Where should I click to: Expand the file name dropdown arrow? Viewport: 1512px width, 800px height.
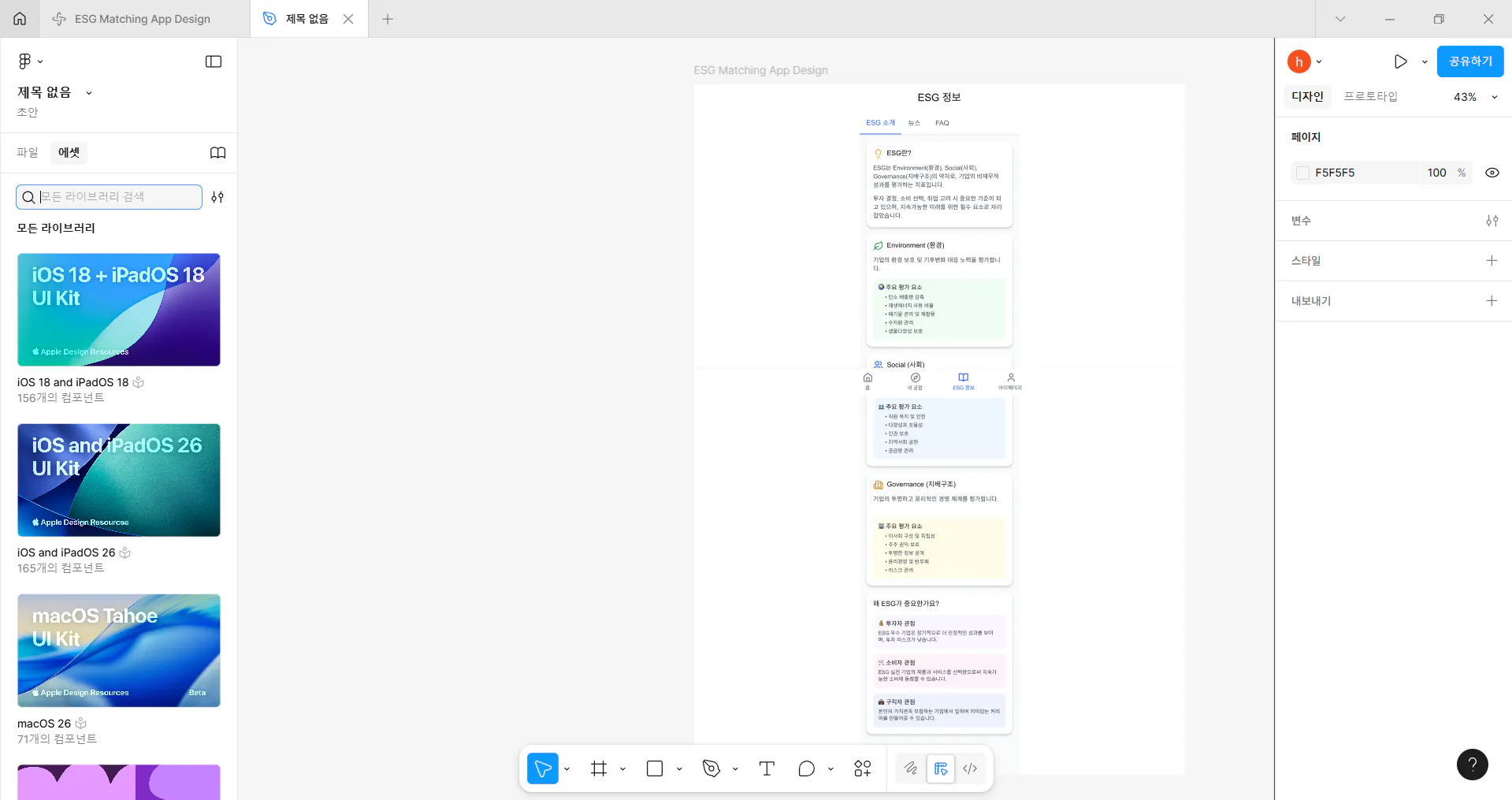click(x=89, y=93)
